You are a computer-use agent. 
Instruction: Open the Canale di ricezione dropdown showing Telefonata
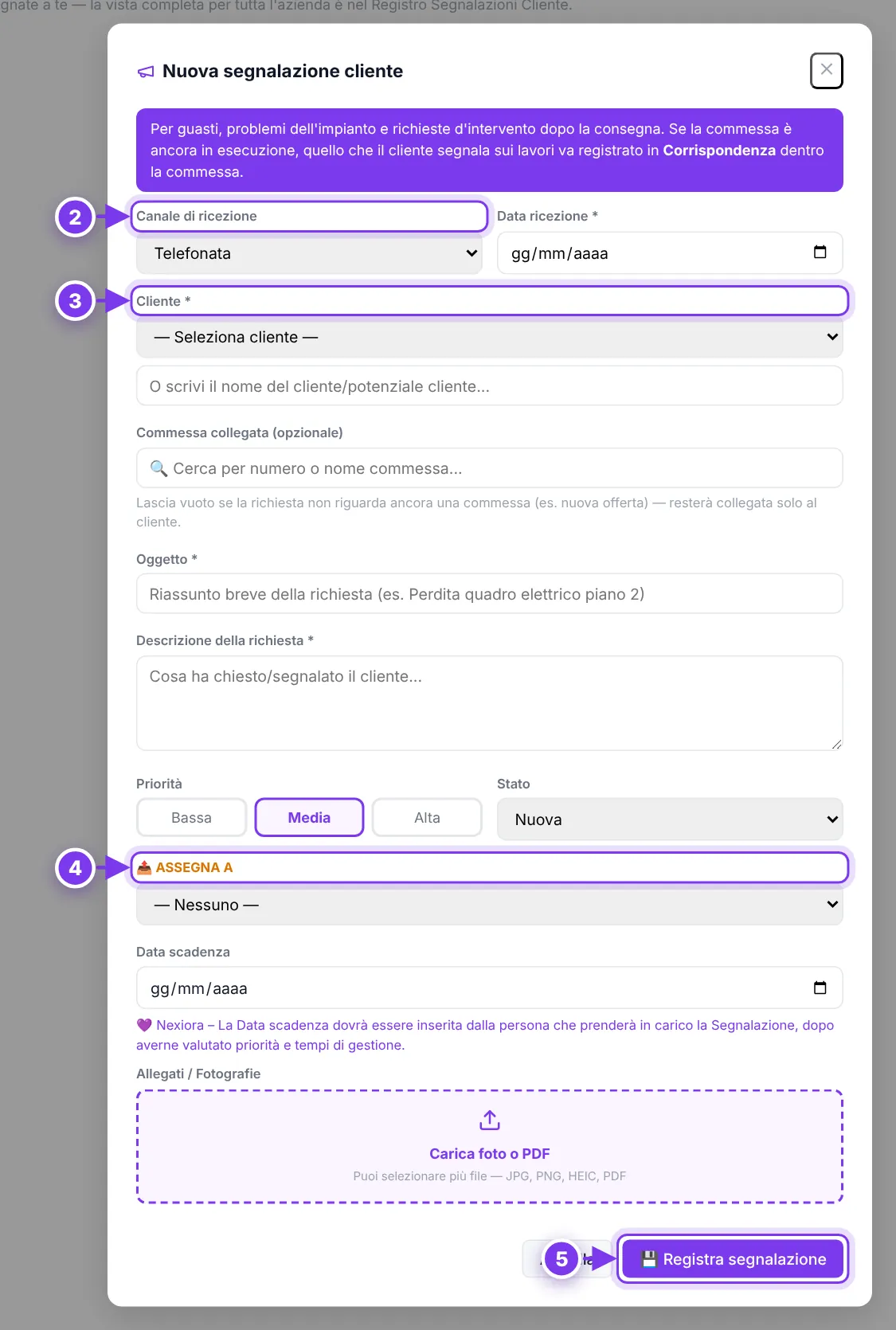pyautogui.click(x=309, y=253)
